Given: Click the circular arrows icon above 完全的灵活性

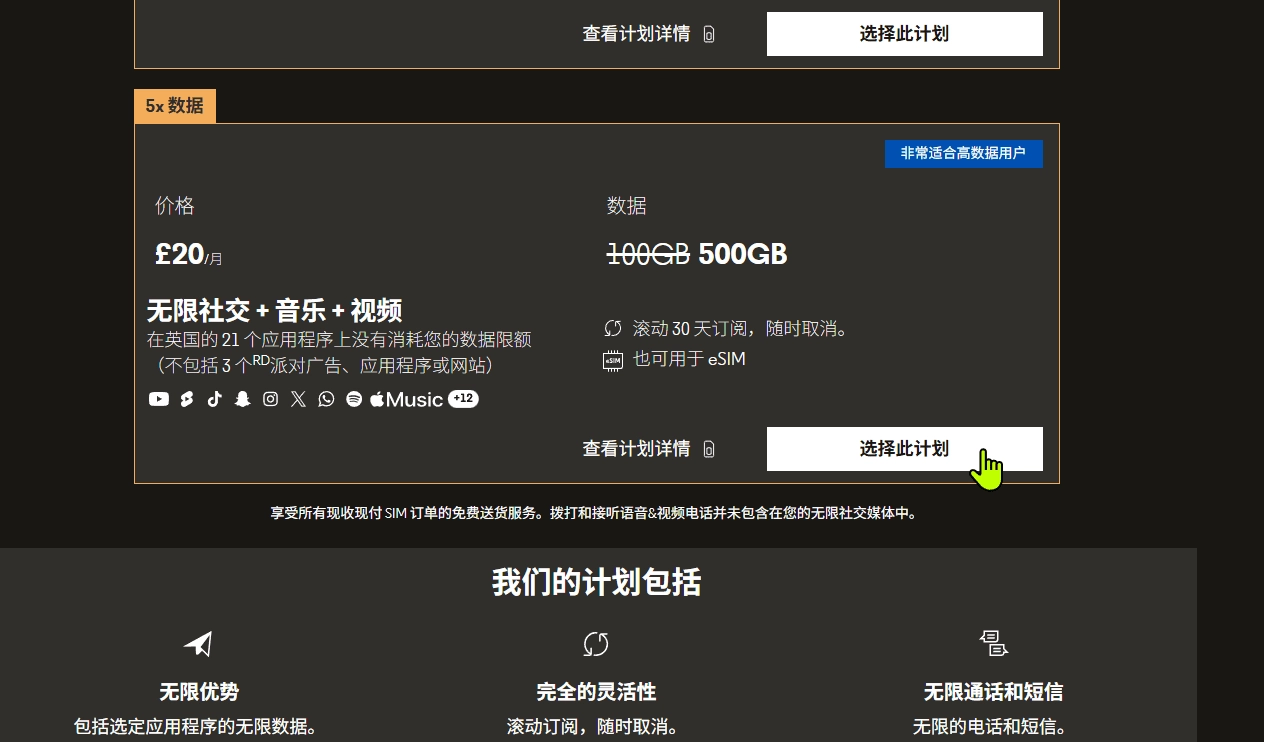Looking at the screenshot, I should [596, 644].
